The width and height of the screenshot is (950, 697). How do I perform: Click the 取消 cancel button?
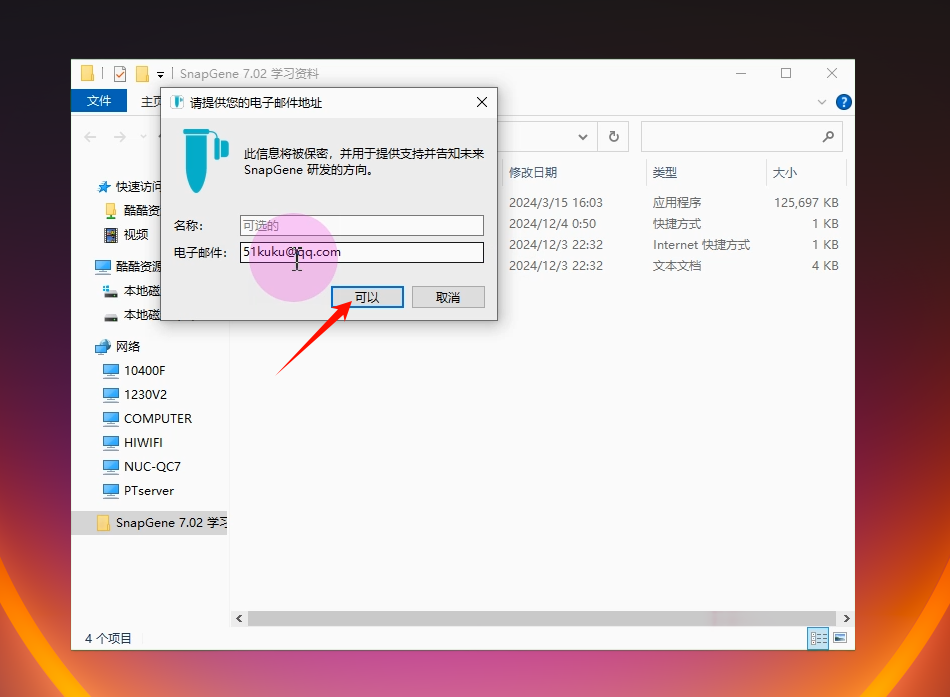click(448, 298)
